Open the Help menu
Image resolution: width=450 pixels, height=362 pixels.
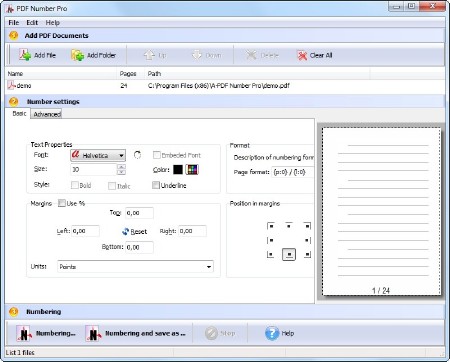click(x=53, y=23)
